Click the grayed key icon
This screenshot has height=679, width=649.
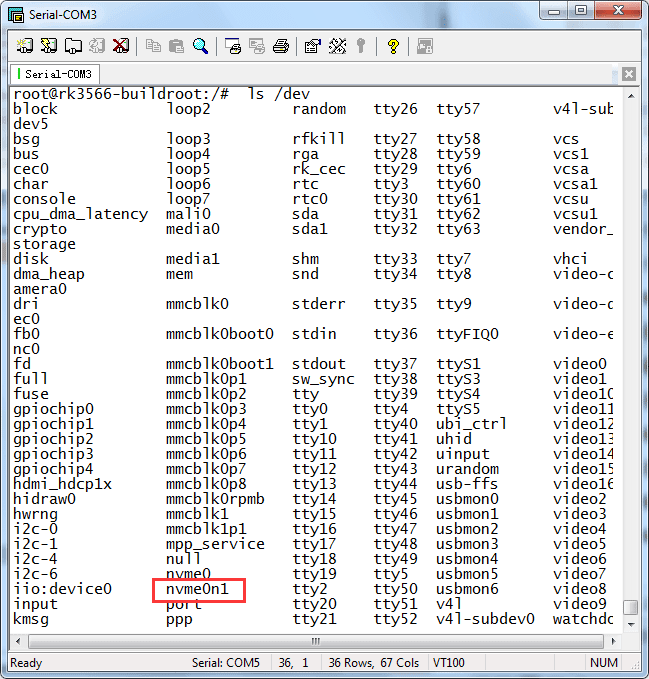pyautogui.click(x=361, y=46)
